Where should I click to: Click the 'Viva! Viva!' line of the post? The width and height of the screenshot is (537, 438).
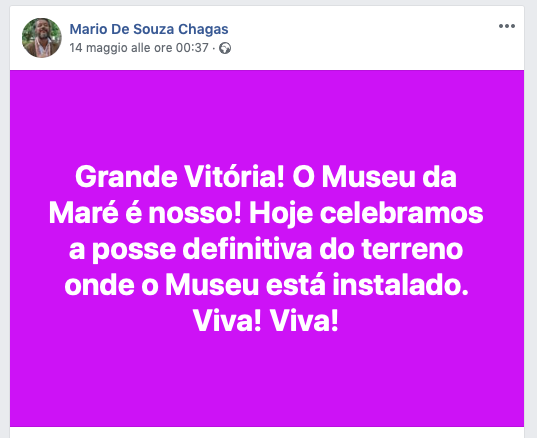point(266,321)
